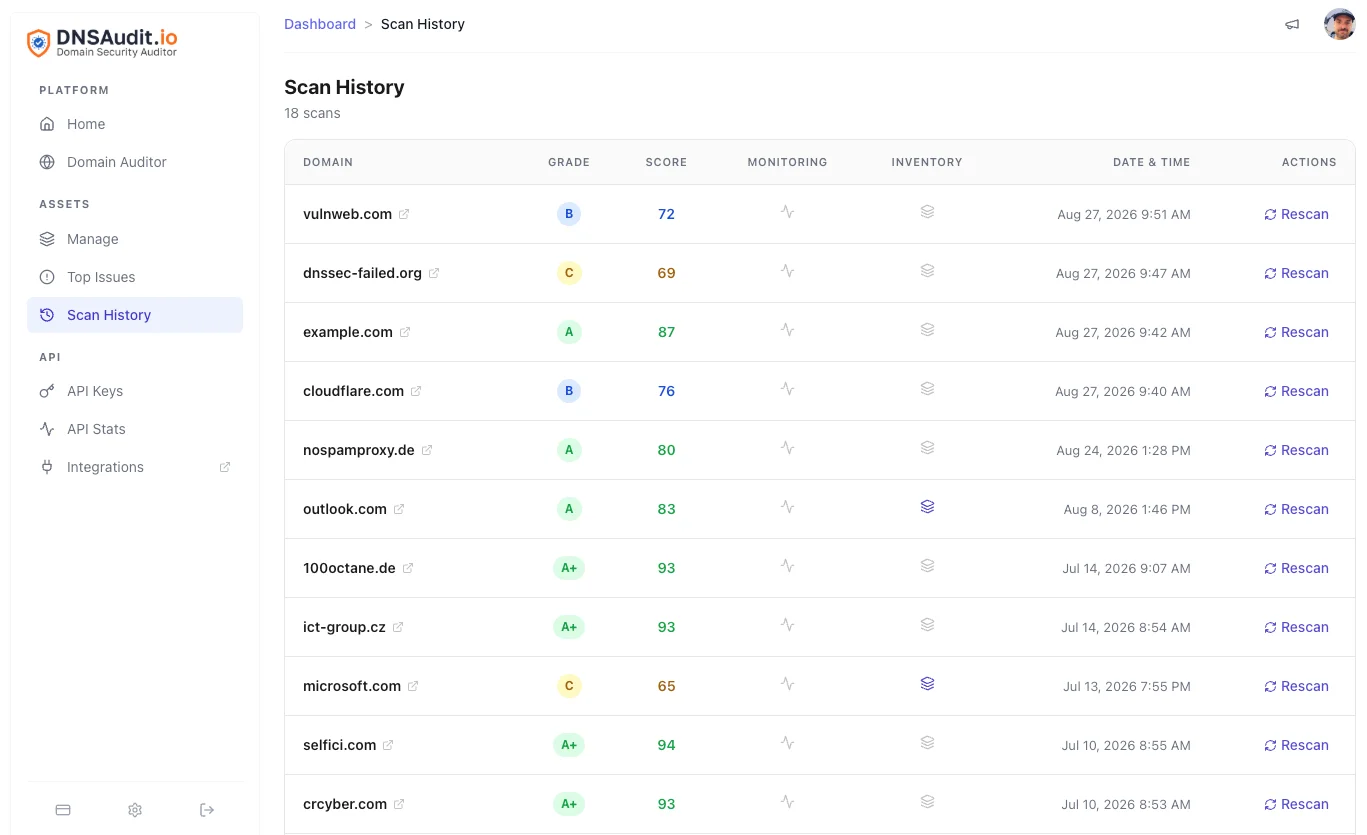The image size is (1367, 835).
Task: Click the logout icon in the sidebar footer
Action: [x=207, y=810]
